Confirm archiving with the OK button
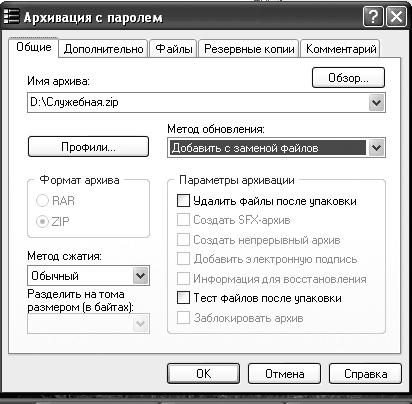Image resolution: width=412 pixels, height=404 pixels. 203,374
